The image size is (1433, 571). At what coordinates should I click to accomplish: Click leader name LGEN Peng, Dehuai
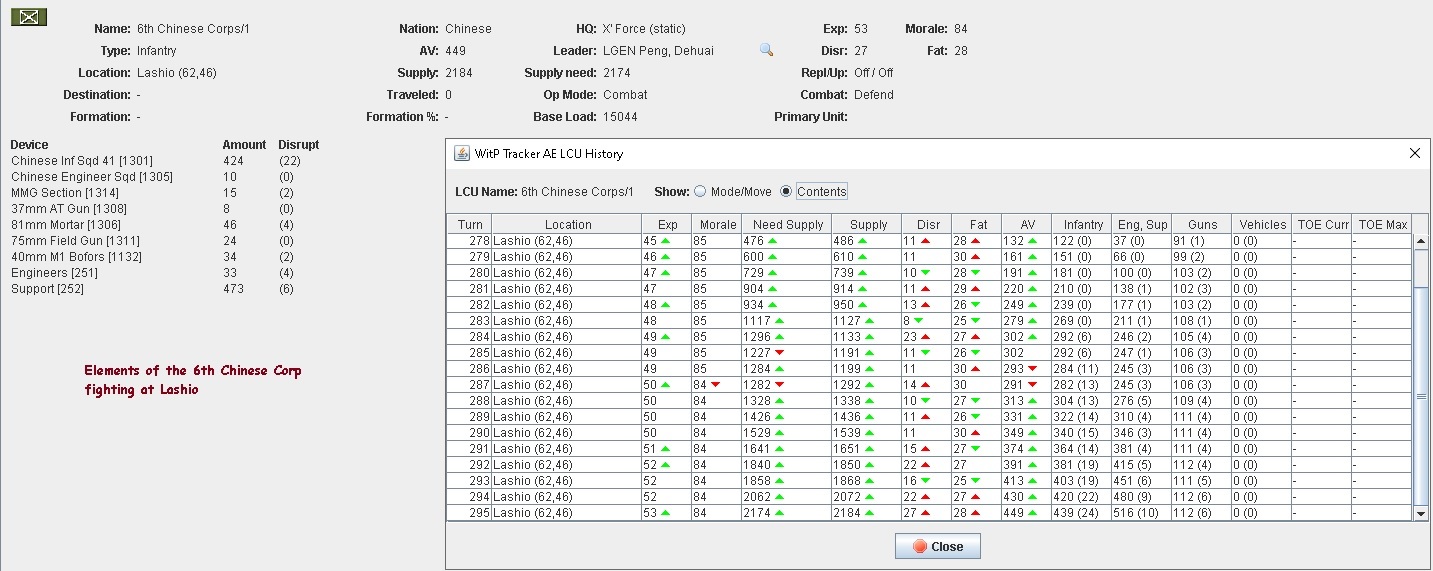658,51
